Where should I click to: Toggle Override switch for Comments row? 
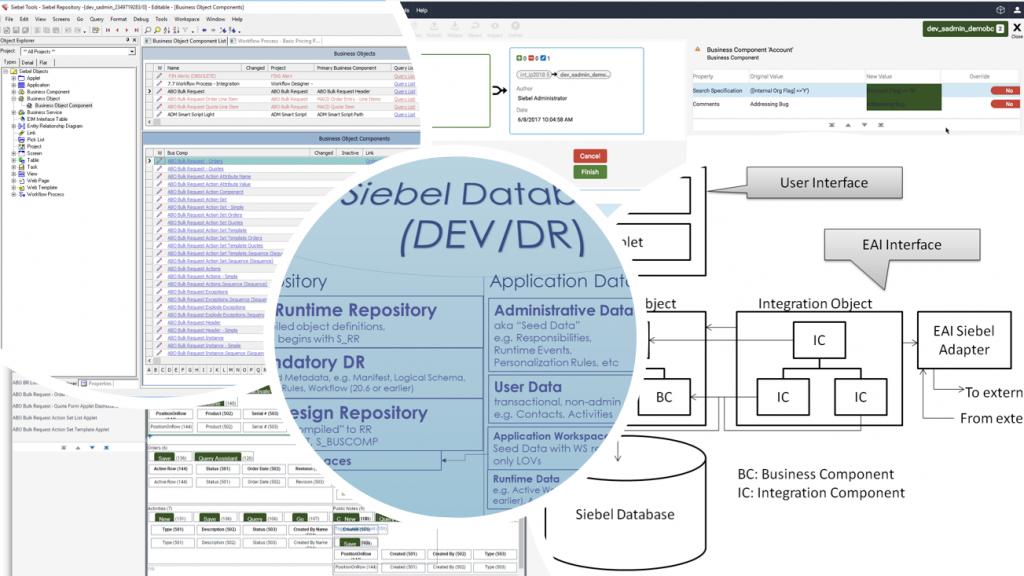pos(1004,104)
